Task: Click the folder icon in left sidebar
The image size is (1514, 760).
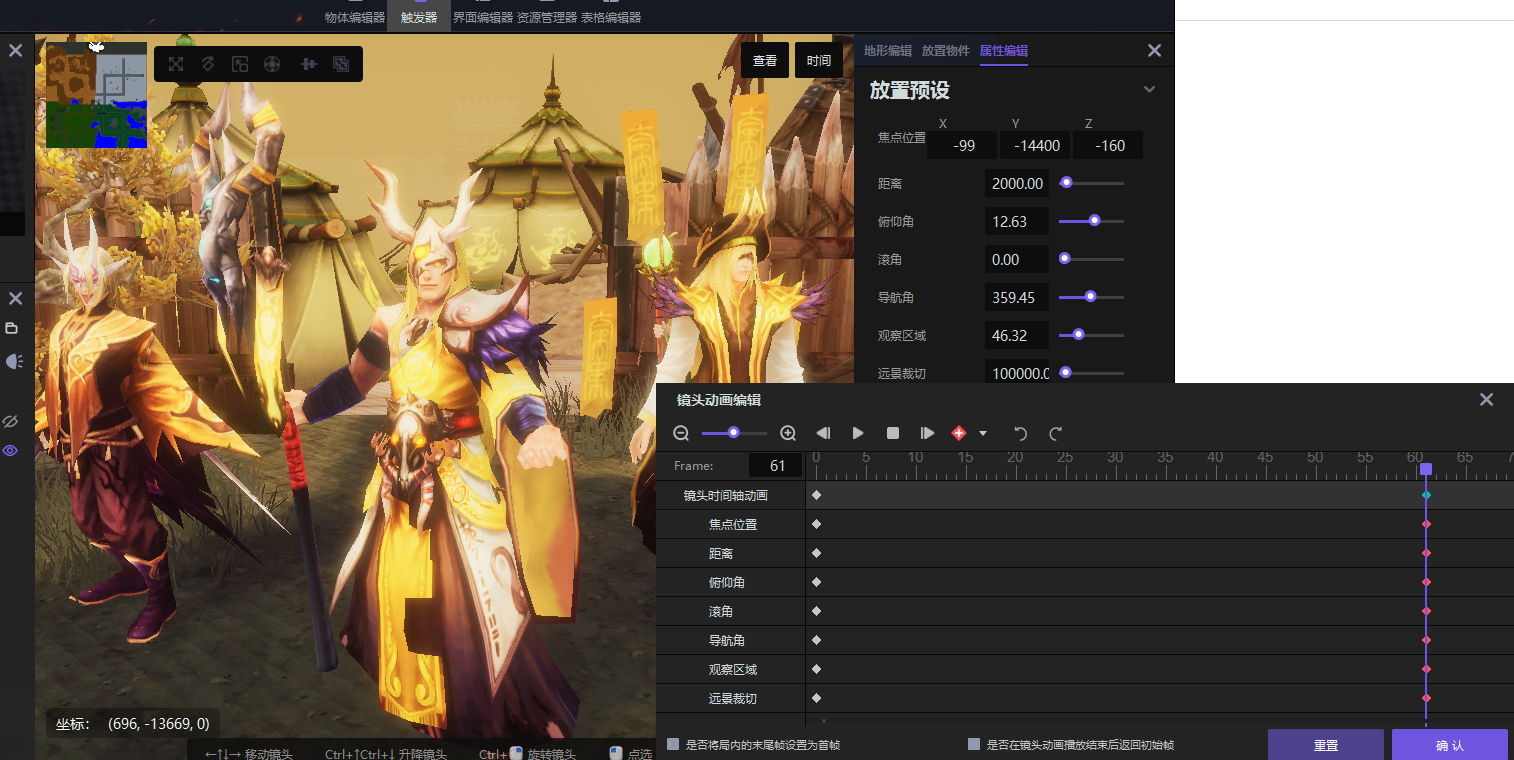Action: tap(12, 328)
